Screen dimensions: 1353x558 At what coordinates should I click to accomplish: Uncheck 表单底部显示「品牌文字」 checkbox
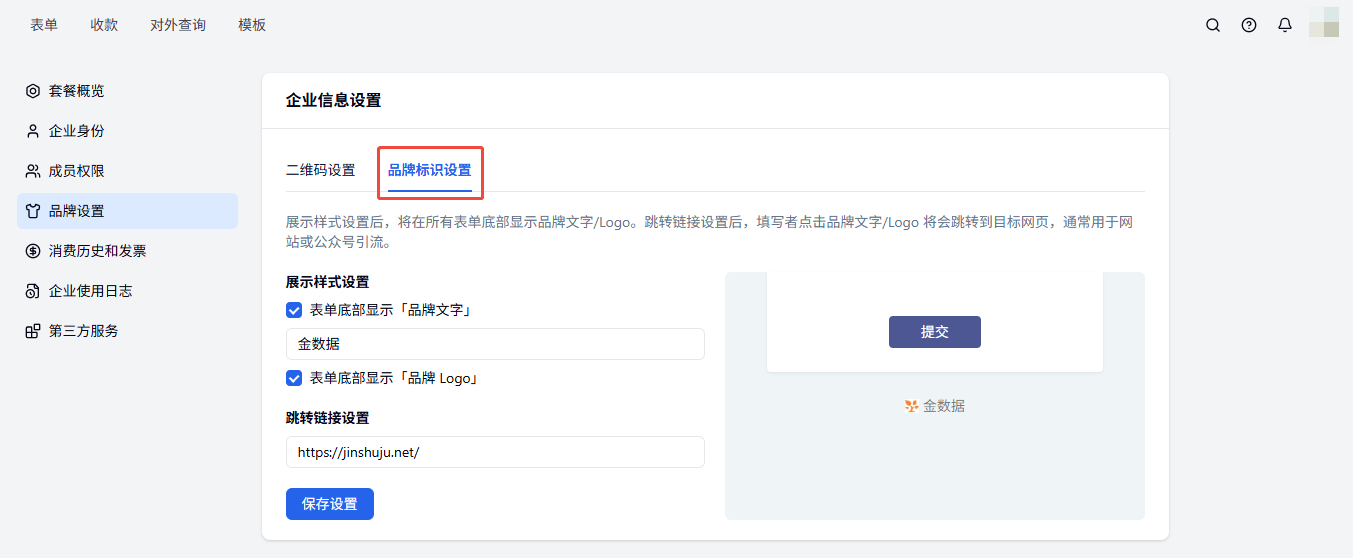coord(294,310)
